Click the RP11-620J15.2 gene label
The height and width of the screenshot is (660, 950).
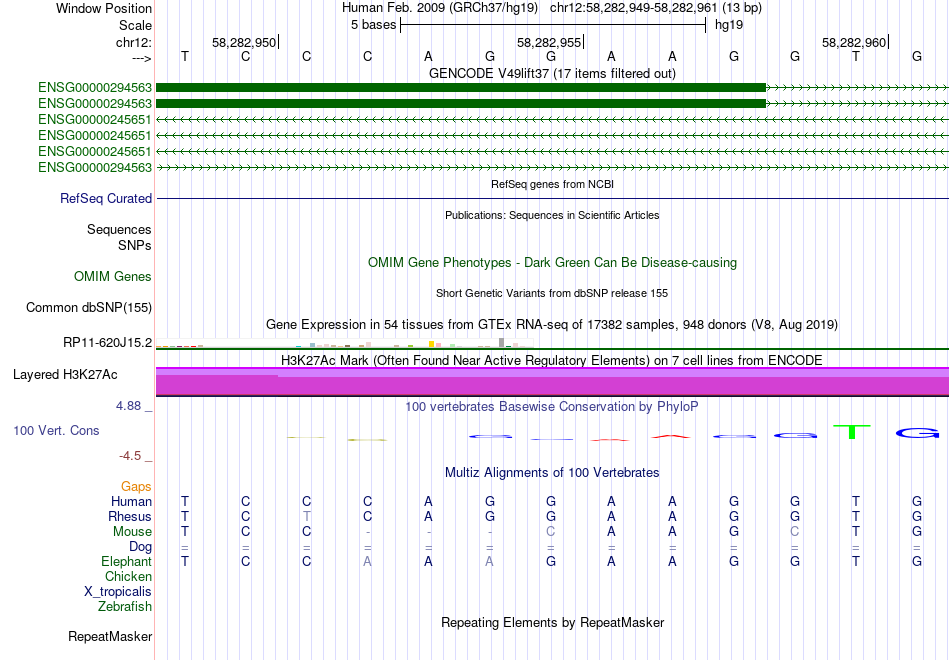107,342
